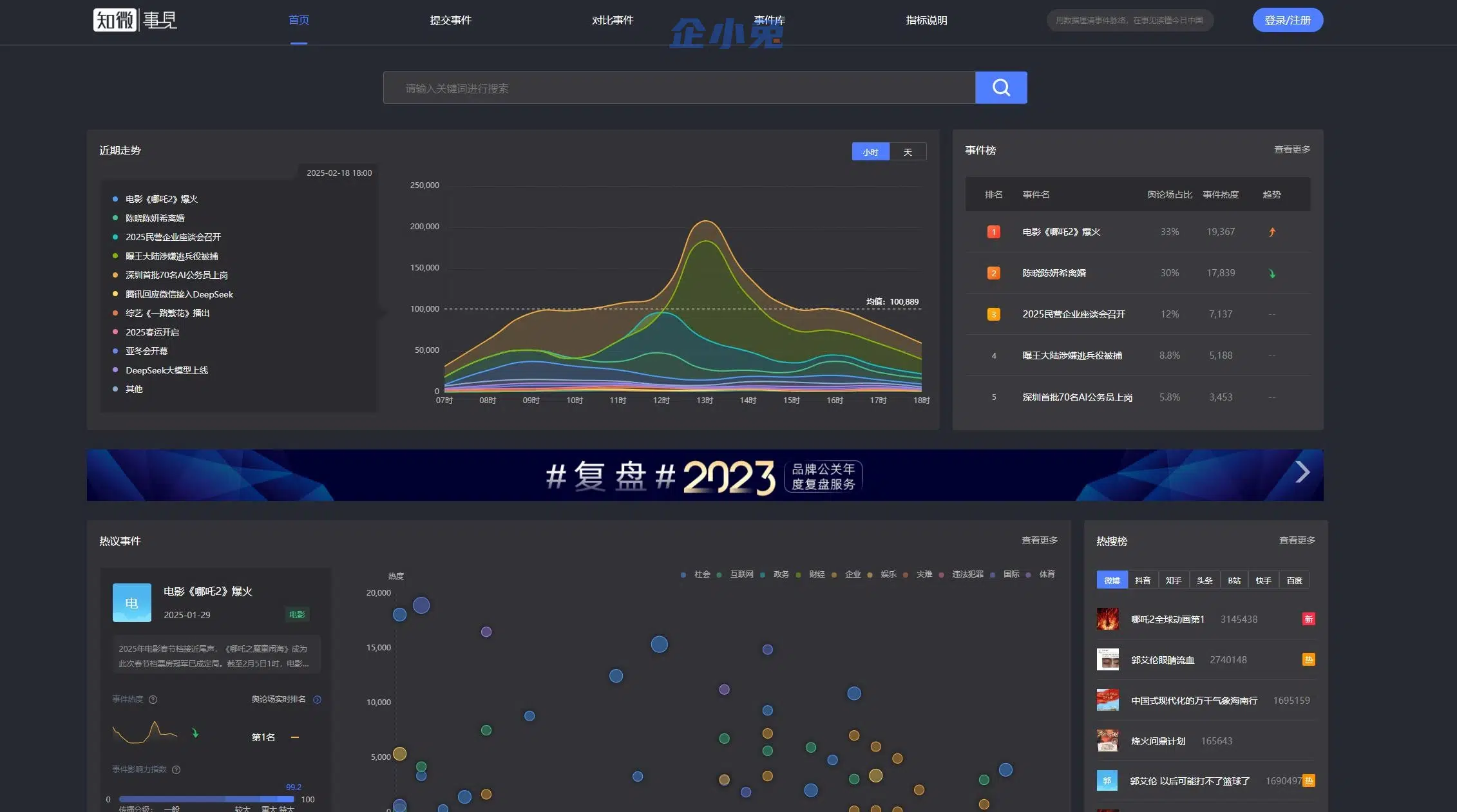Viewport: 1457px width, 812px height.
Task: Toggle 电影《哪吒2》爆火 series in trend legend
Action: (x=155, y=199)
